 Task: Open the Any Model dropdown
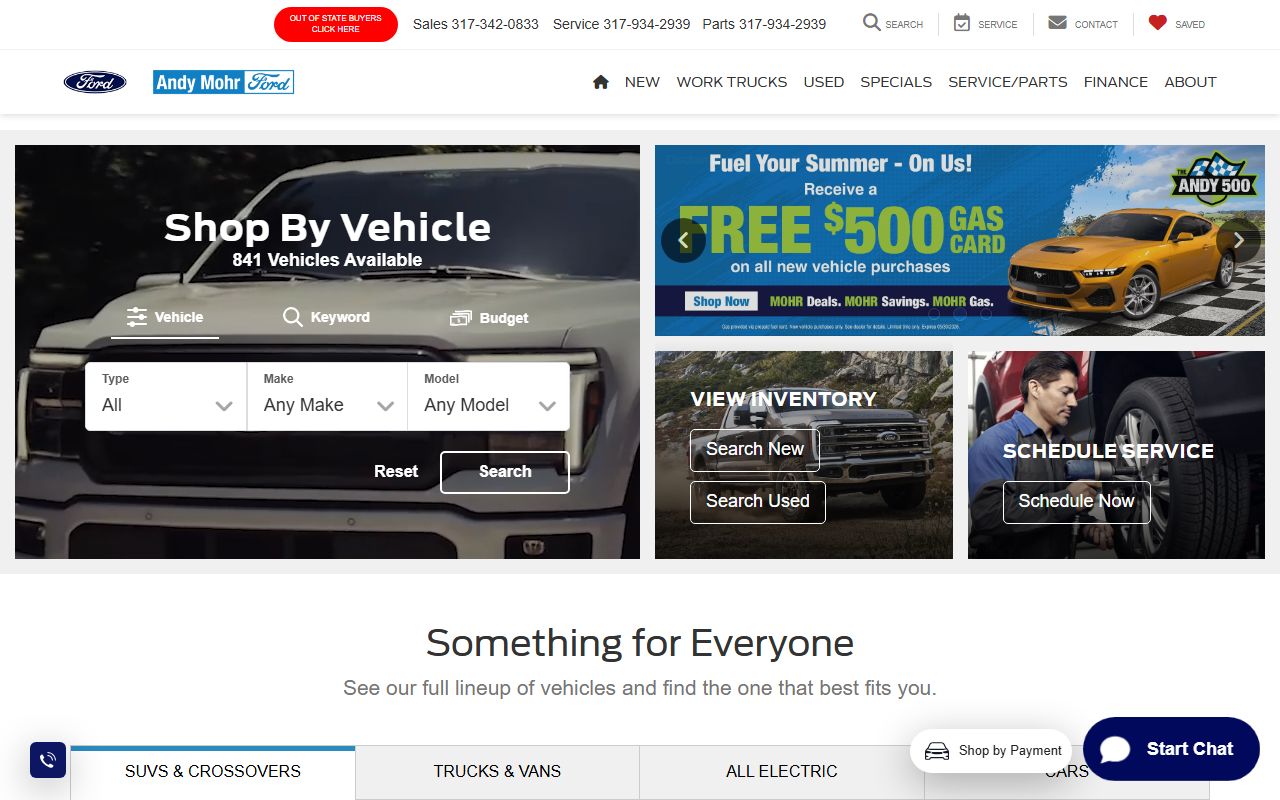(x=489, y=397)
